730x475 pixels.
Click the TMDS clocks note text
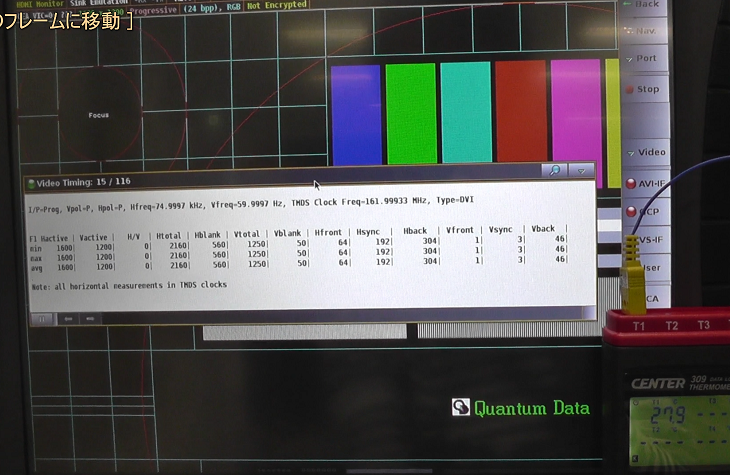pyautogui.click(x=129, y=285)
